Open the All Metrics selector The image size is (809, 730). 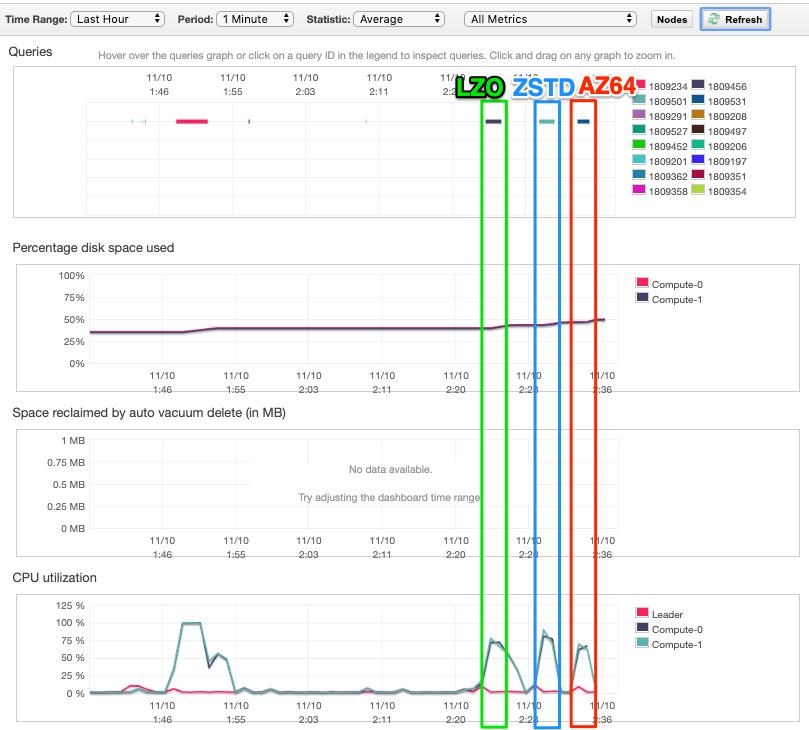[x=551, y=19]
